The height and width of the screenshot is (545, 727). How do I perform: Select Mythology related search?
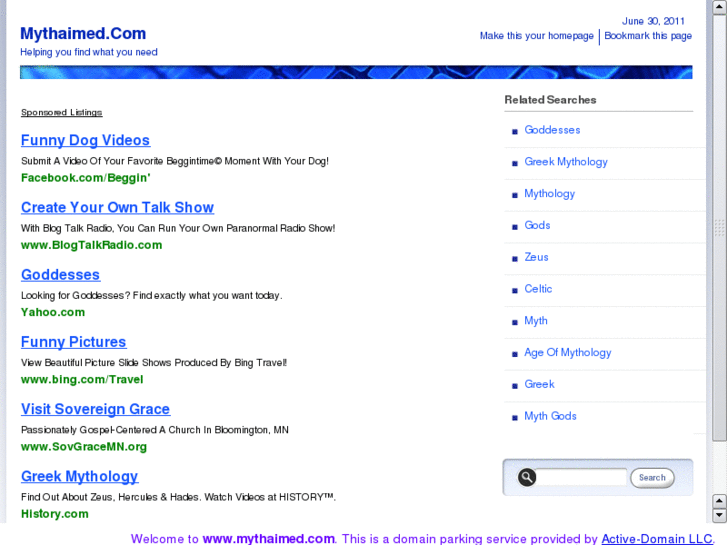coord(549,194)
